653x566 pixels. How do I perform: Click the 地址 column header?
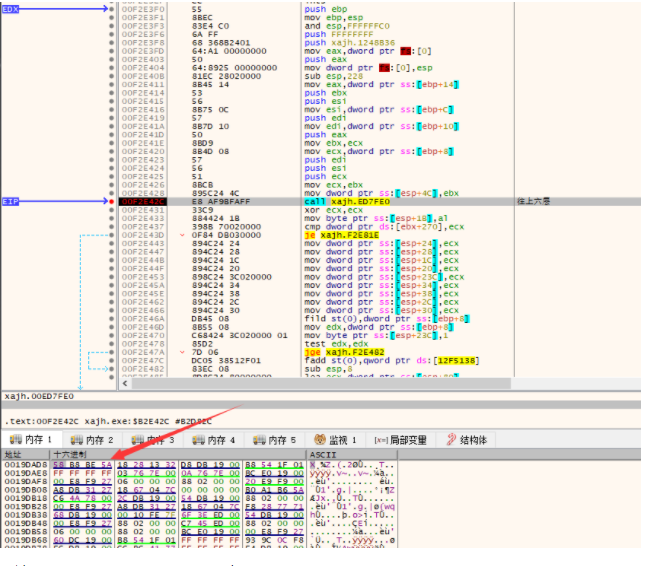(x=26, y=454)
